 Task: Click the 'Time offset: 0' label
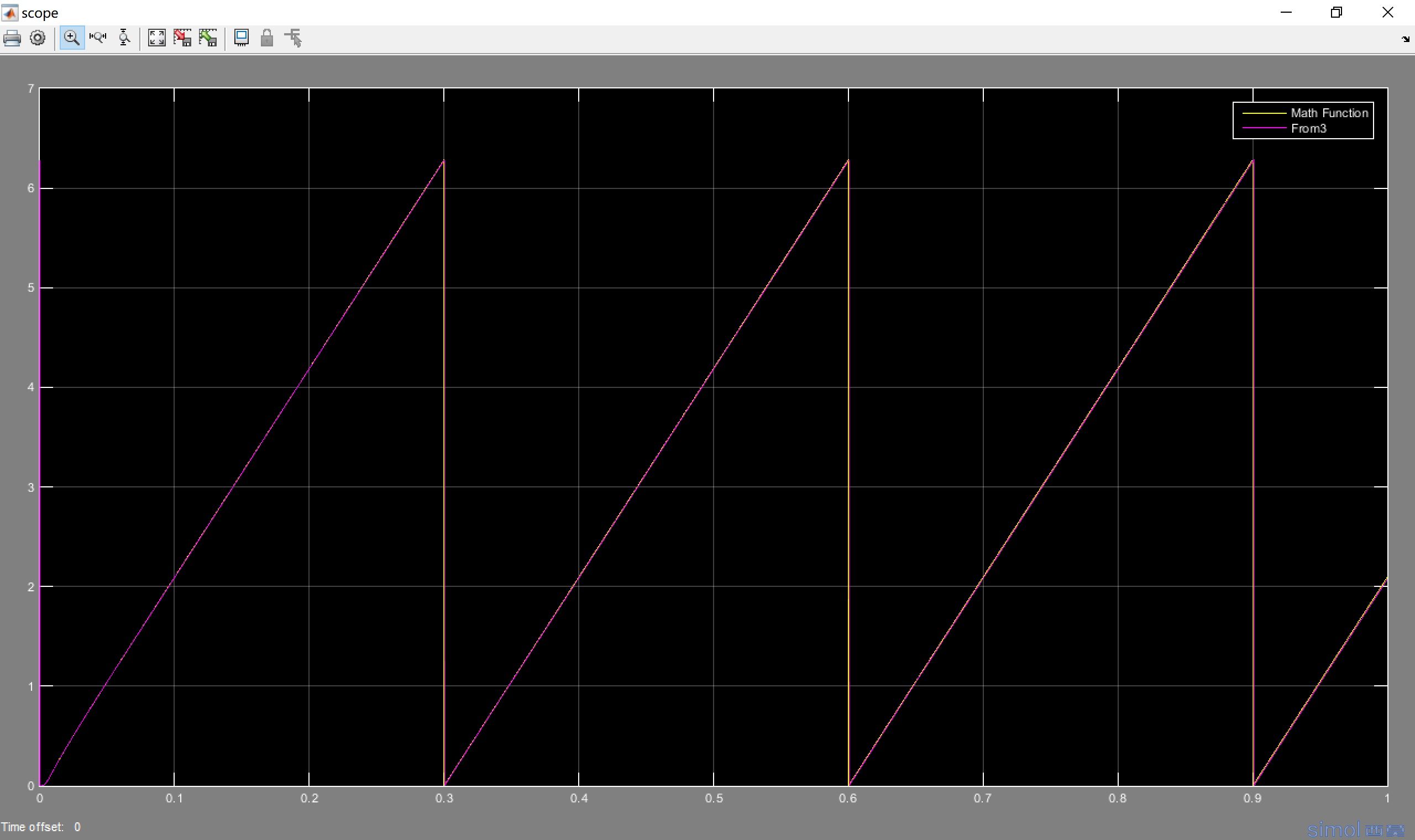click(41, 827)
